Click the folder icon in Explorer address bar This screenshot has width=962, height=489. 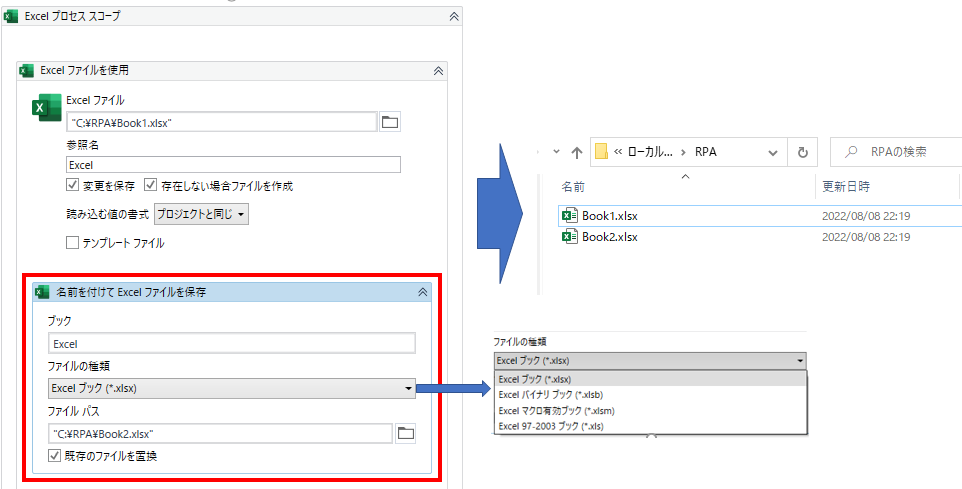[x=602, y=152]
